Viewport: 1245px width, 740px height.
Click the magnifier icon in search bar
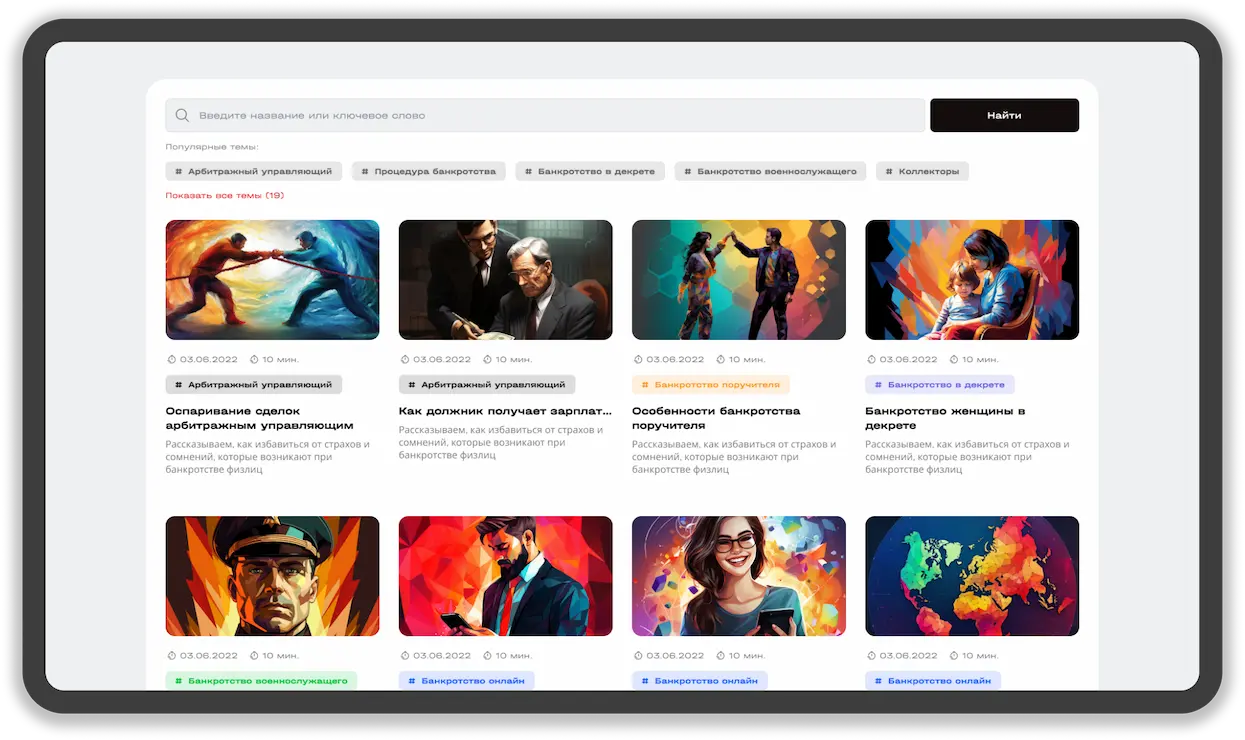182,115
